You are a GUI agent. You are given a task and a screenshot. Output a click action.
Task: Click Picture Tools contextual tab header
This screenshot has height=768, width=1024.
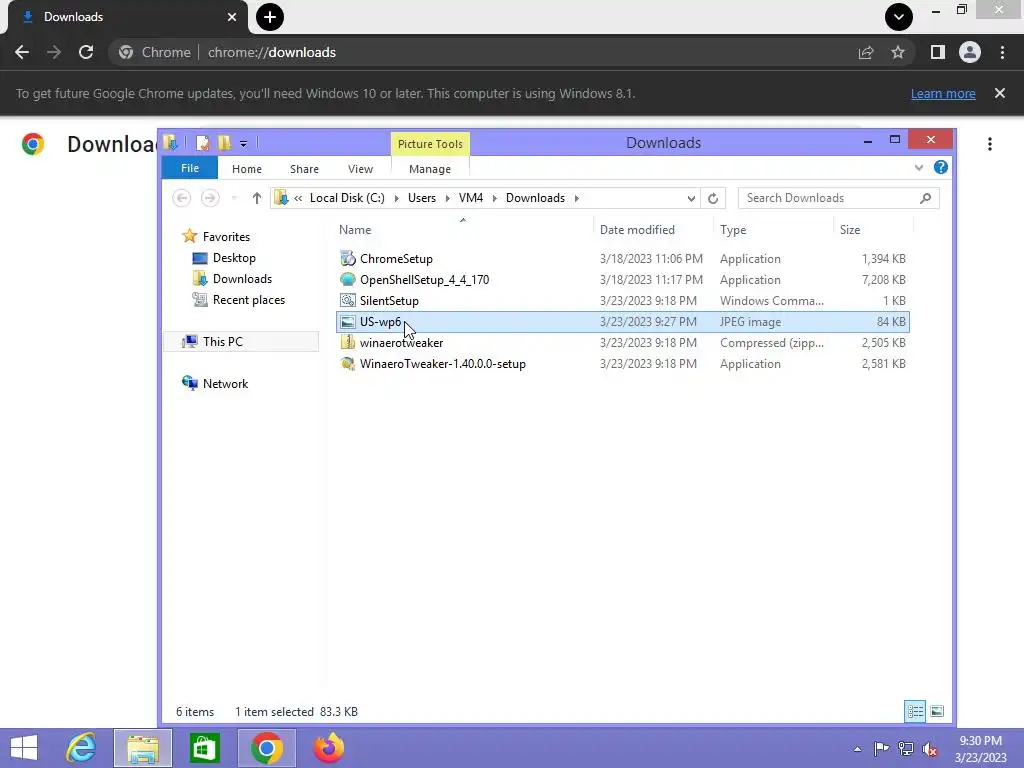(430, 144)
